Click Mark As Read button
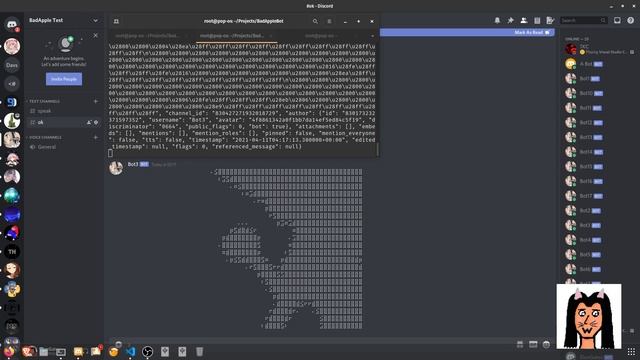Screen dimensions: 640x360 click(532, 32)
